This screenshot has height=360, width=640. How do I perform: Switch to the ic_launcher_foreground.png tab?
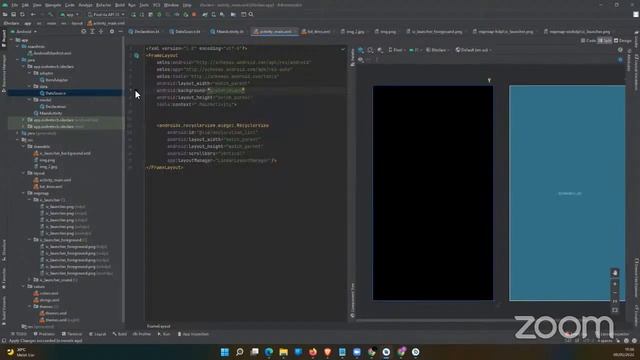point(435,31)
